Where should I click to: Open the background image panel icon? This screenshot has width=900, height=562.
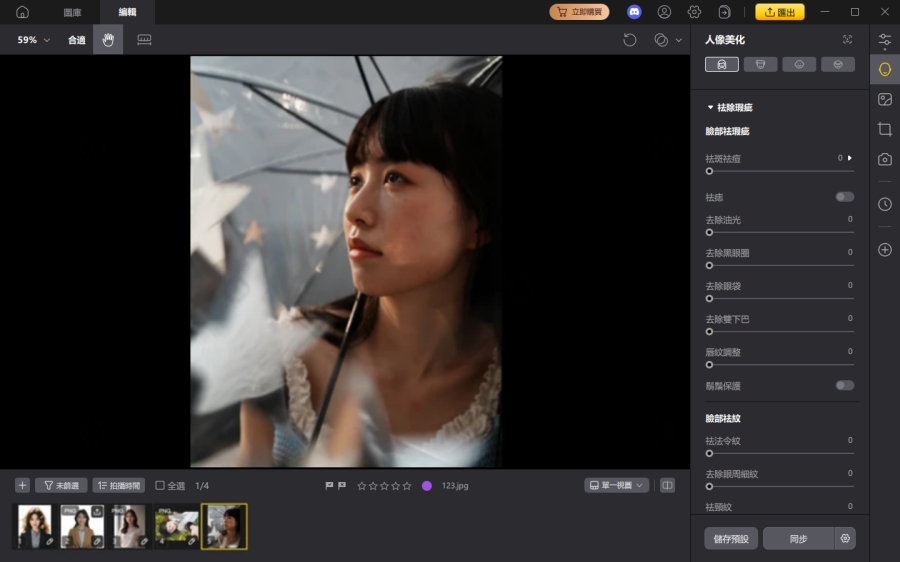tap(885, 99)
